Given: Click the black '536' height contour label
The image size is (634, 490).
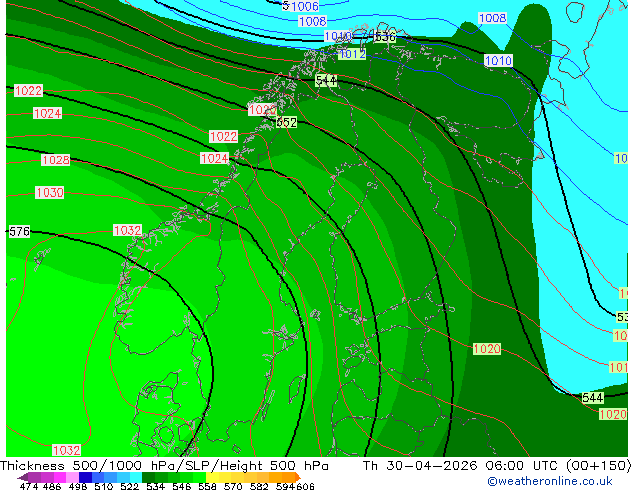Looking at the screenshot, I should pyautogui.click(x=385, y=37).
